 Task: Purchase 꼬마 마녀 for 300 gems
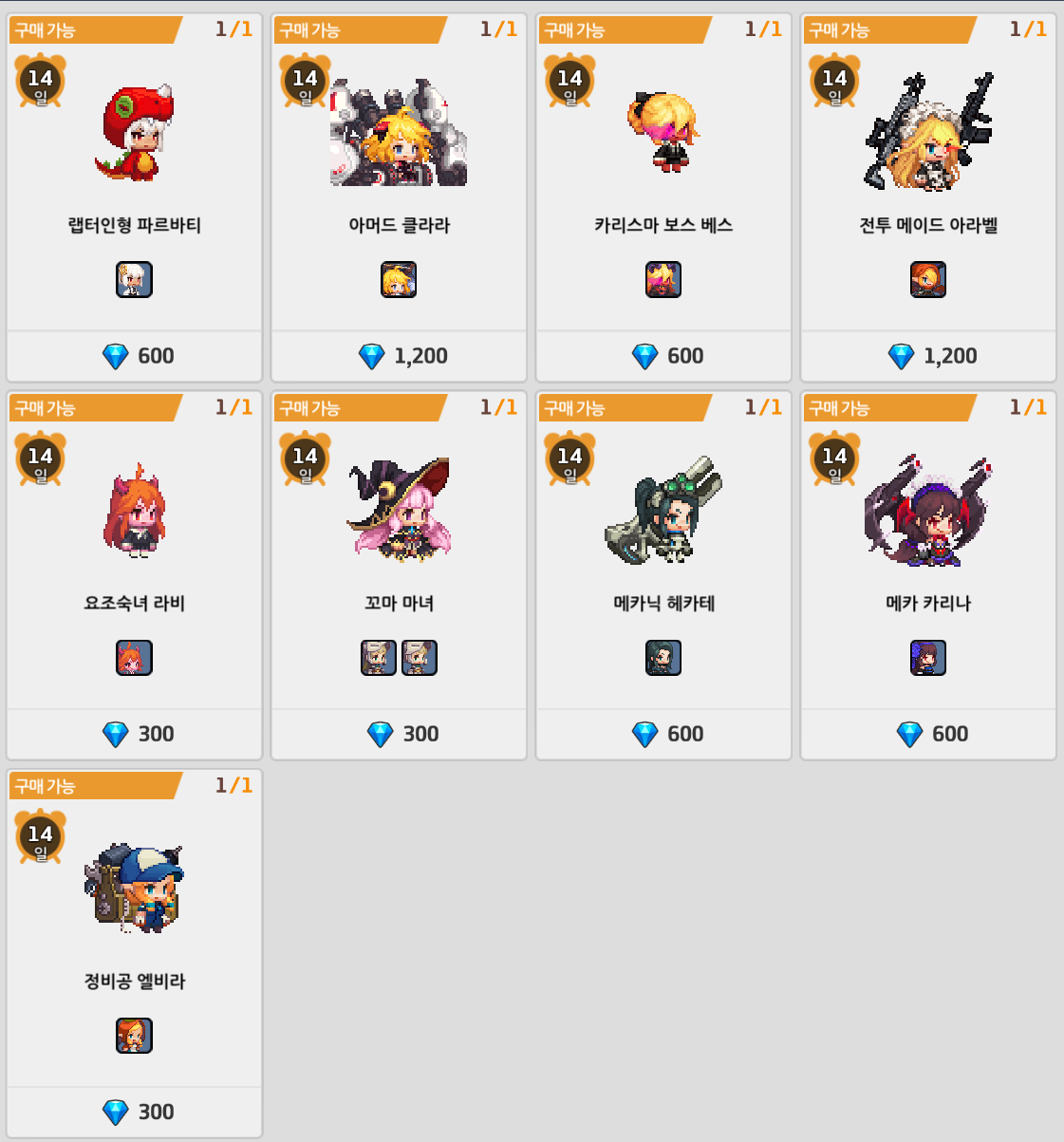(x=399, y=734)
